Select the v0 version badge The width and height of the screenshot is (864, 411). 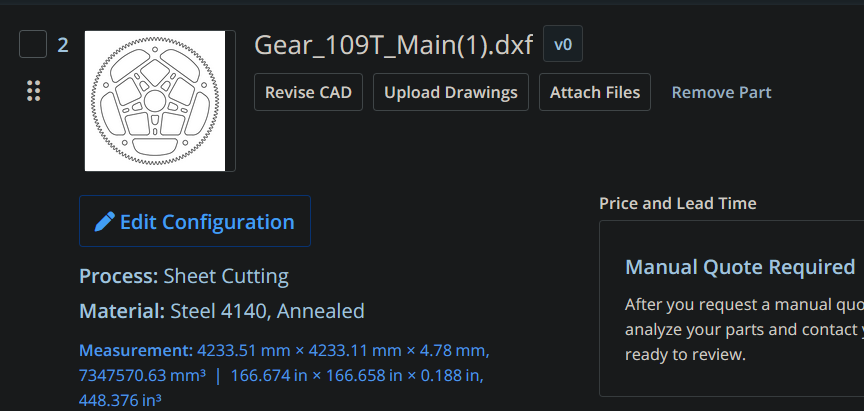point(562,44)
